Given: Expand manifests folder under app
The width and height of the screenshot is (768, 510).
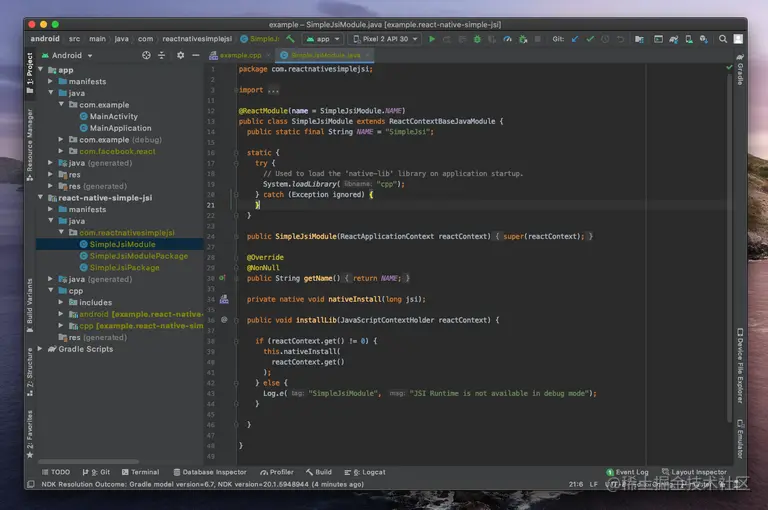Looking at the screenshot, I should tap(50, 81).
